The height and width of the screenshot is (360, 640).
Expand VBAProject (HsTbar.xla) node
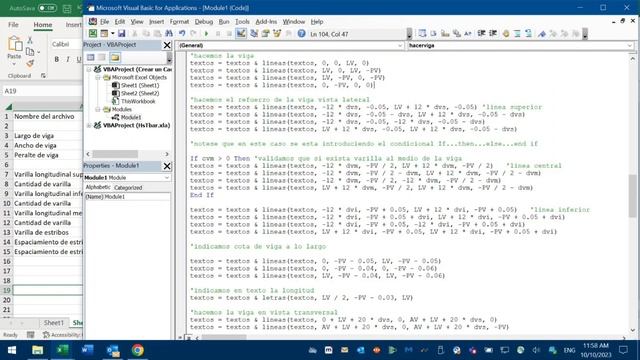pyautogui.click(x=89, y=125)
